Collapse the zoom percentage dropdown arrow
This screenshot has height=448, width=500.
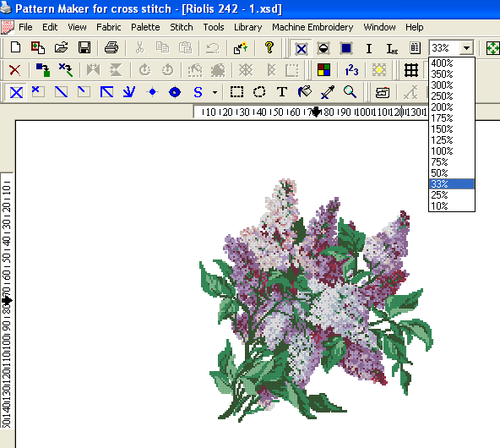466,48
